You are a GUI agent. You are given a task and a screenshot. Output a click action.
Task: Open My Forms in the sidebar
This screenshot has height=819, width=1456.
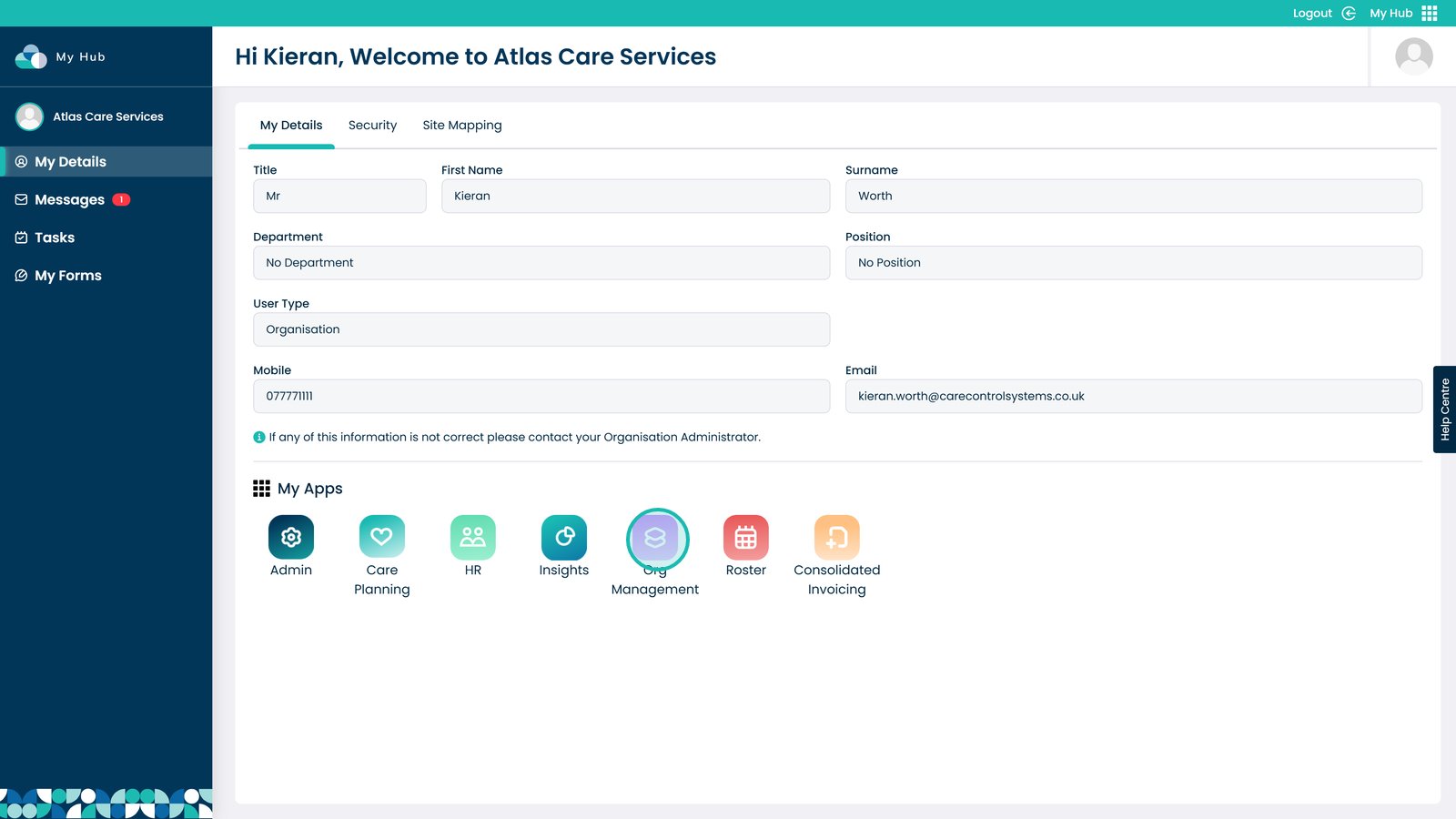point(68,276)
